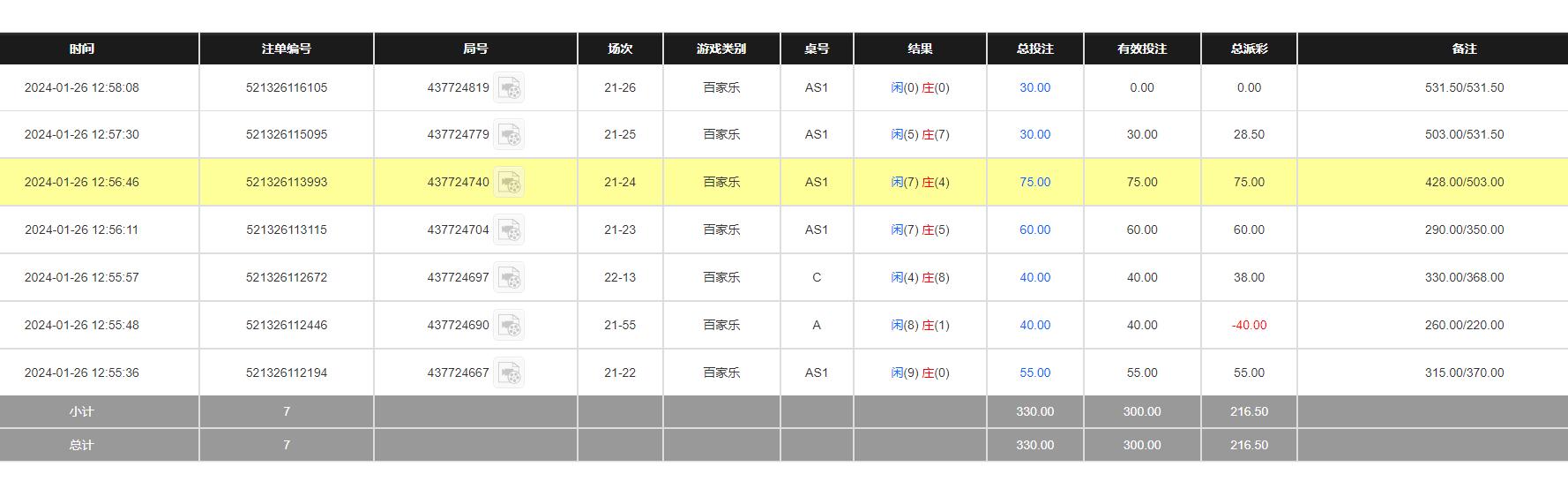Select the 总派彩 column header
This screenshot has width=1568, height=489.
click(x=1249, y=49)
